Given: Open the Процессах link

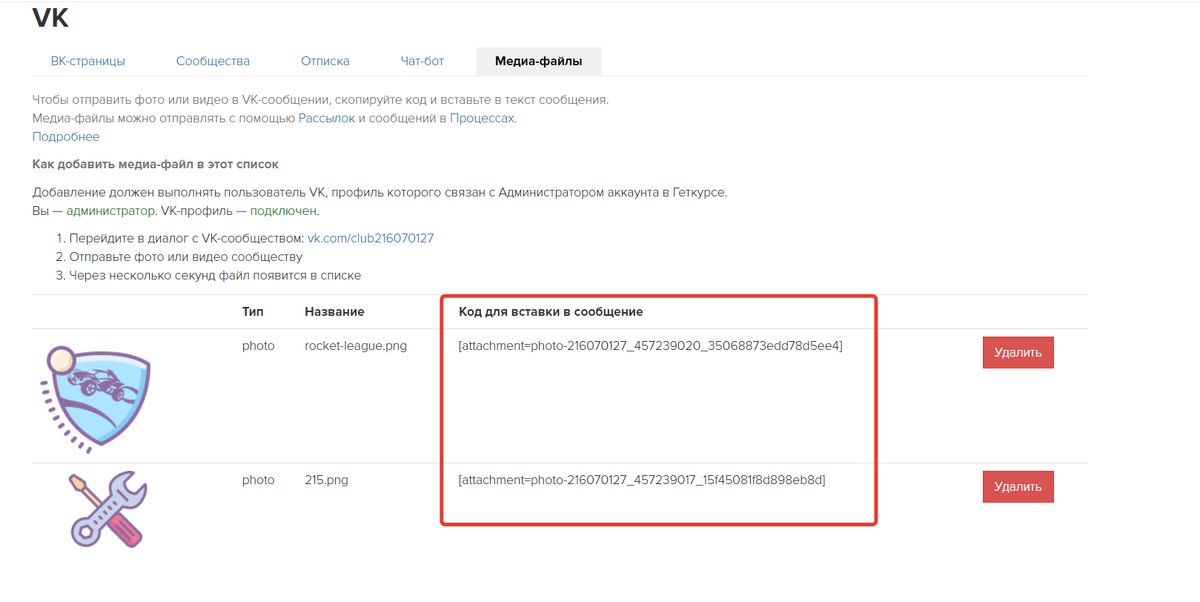Looking at the screenshot, I should [x=482, y=118].
